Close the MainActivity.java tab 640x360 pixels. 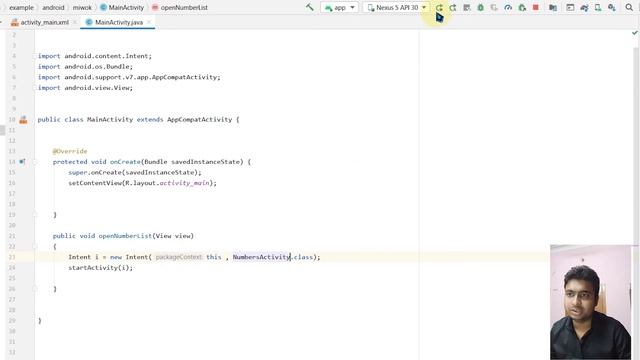click(x=149, y=22)
